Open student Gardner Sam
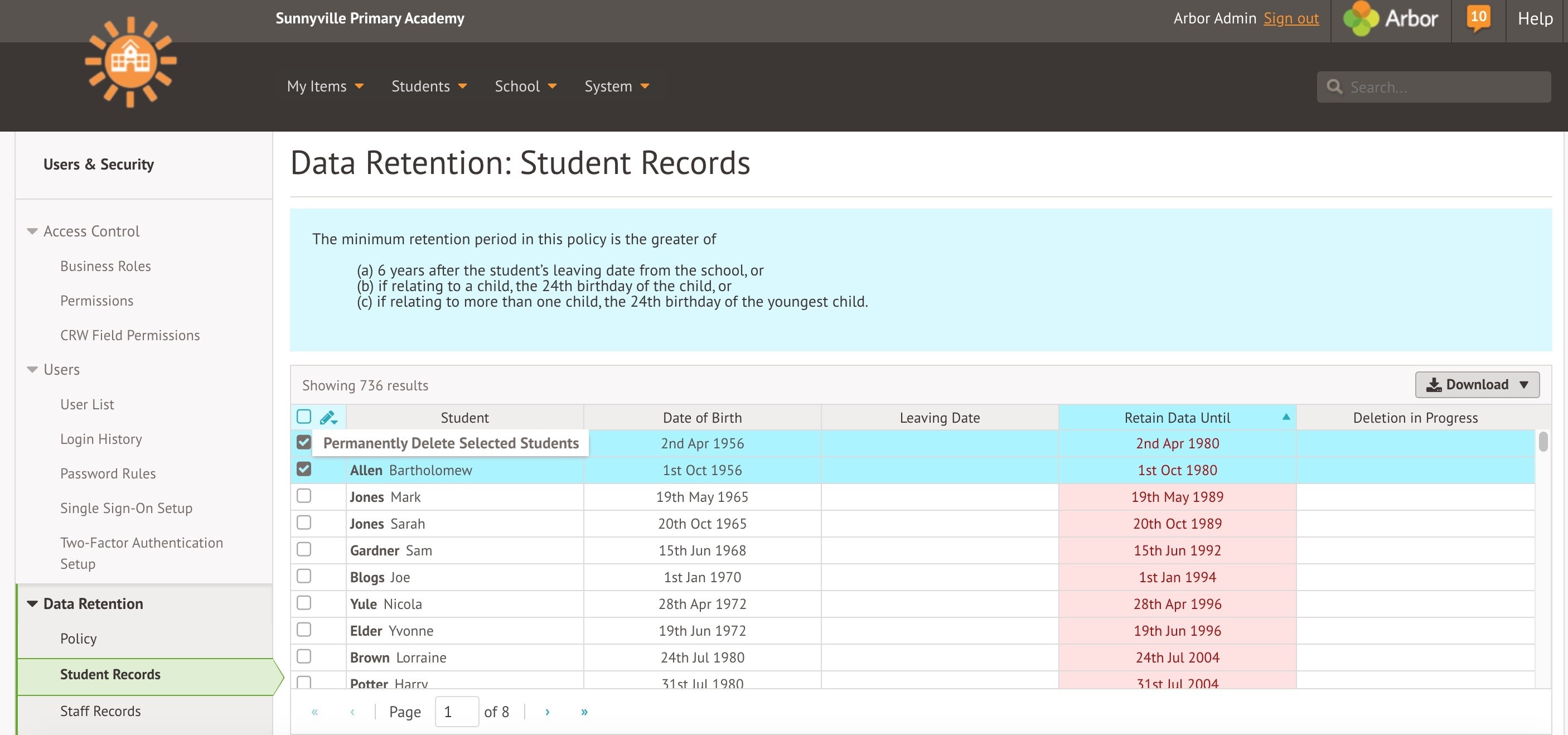Viewport: 1568px width, 735px height. click(x=391, y=550)
